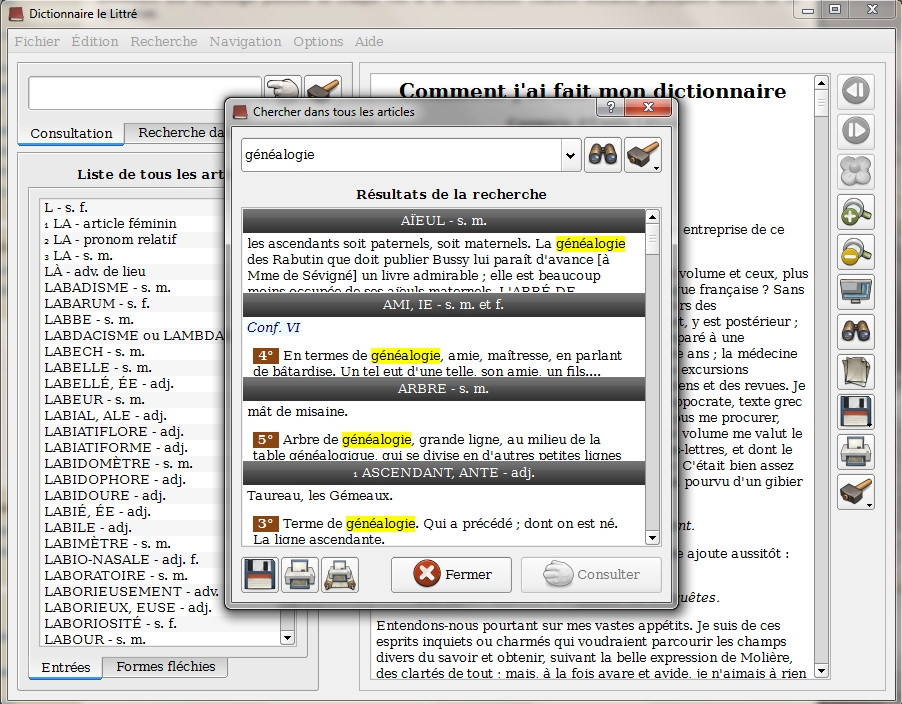This screenshot has width=902, height=704.
Task: Select the ASCENDANT, ANTE - adj. result header
Action: [444, 473]
